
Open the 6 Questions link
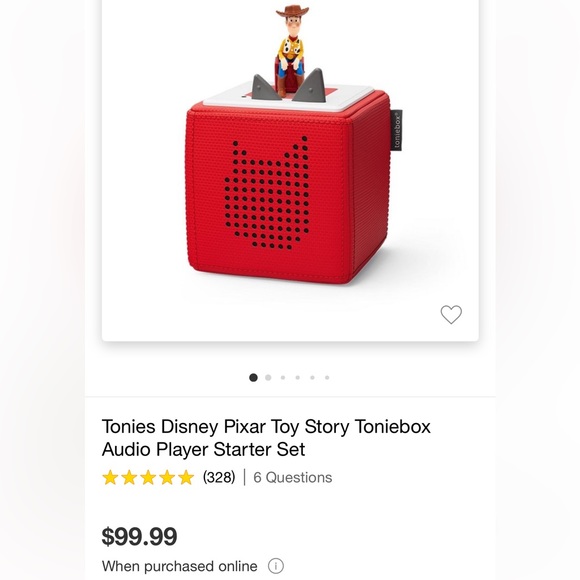coord(293,477)
